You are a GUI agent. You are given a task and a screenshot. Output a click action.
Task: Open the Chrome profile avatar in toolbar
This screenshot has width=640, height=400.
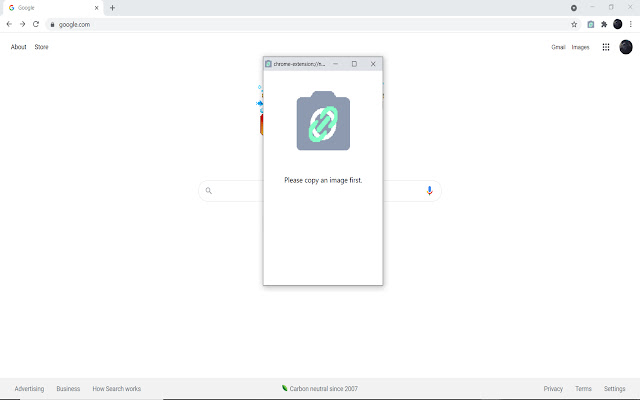click(618, 24)
